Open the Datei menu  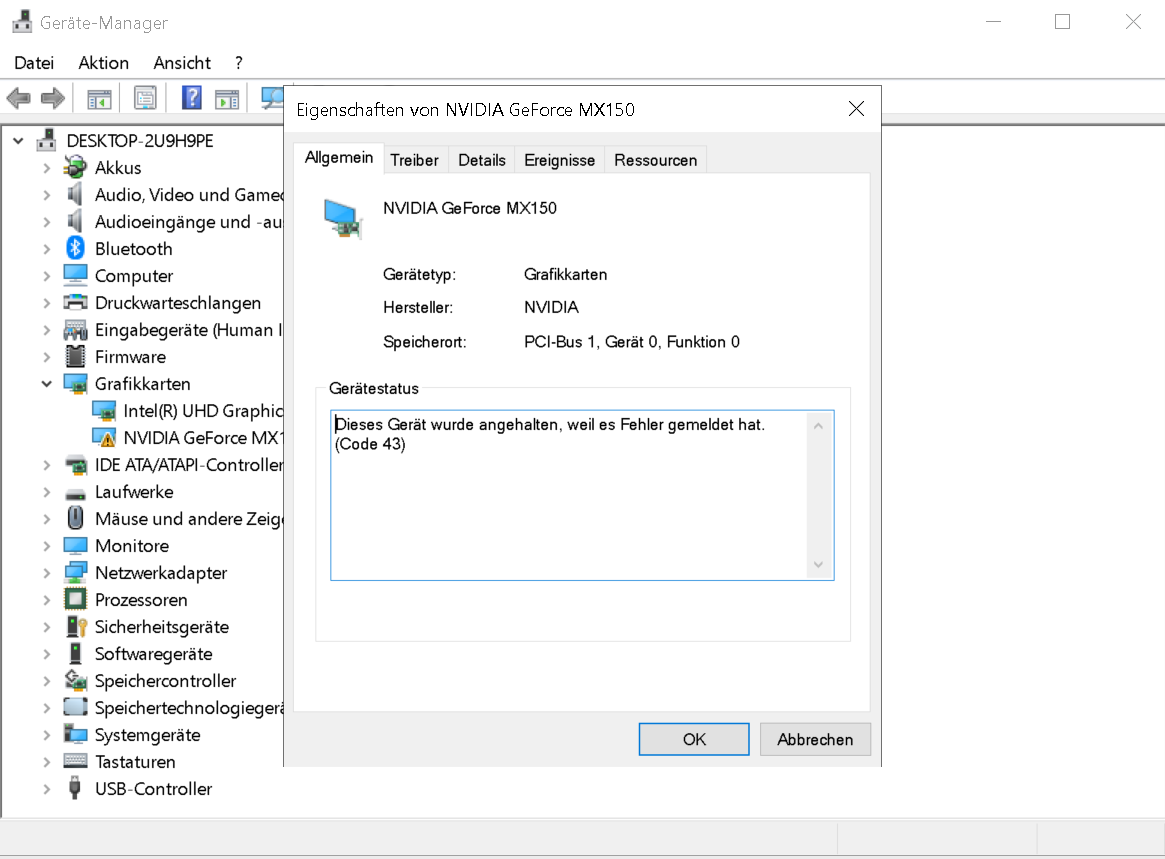tap(34, 63)
